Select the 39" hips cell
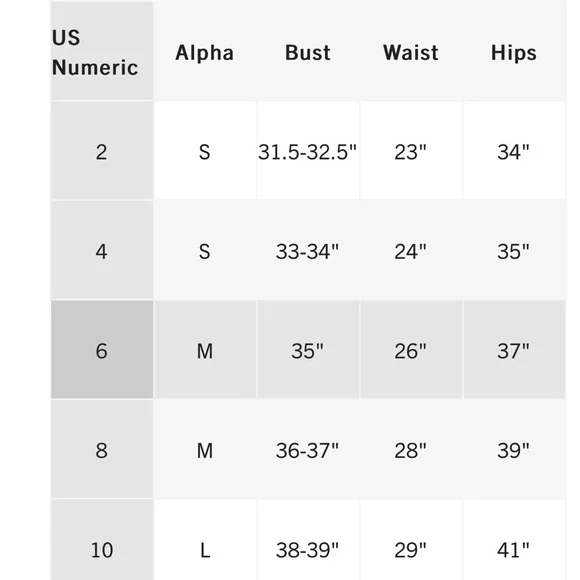Screen dimensions: 580x580 [514, 449]
